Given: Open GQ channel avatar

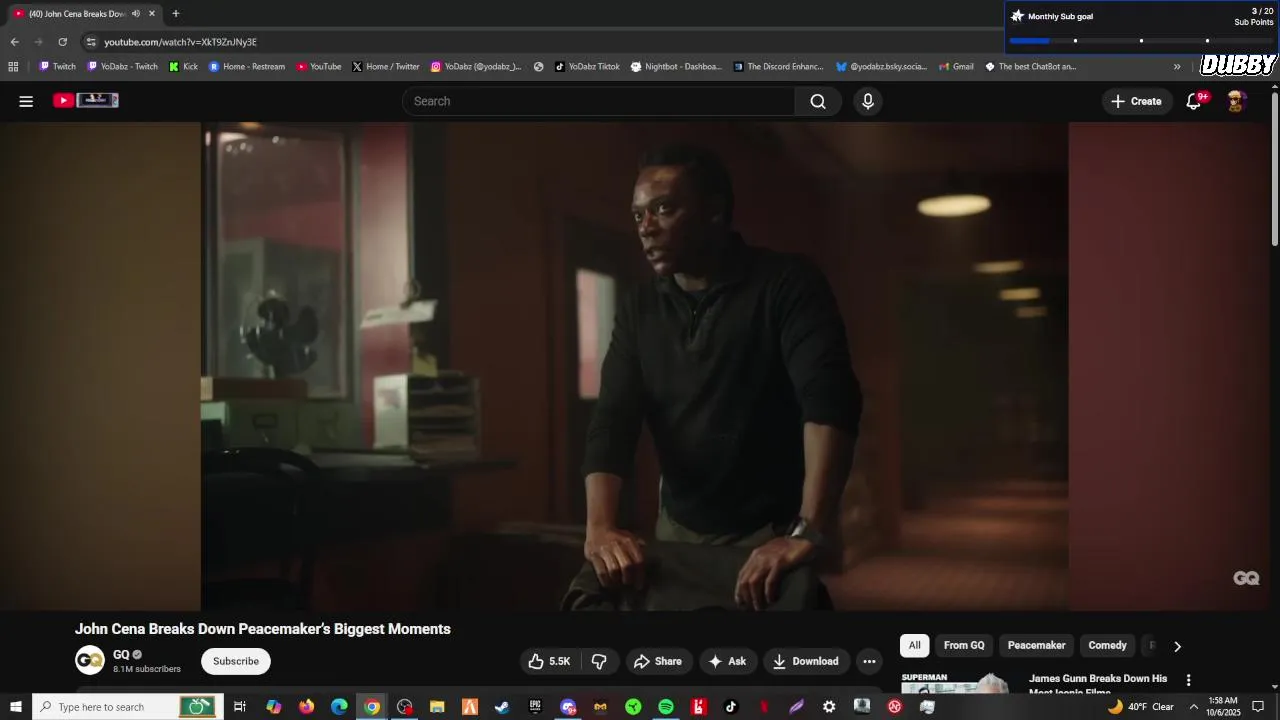Looking at the screenshot, I should coord(90,660).
